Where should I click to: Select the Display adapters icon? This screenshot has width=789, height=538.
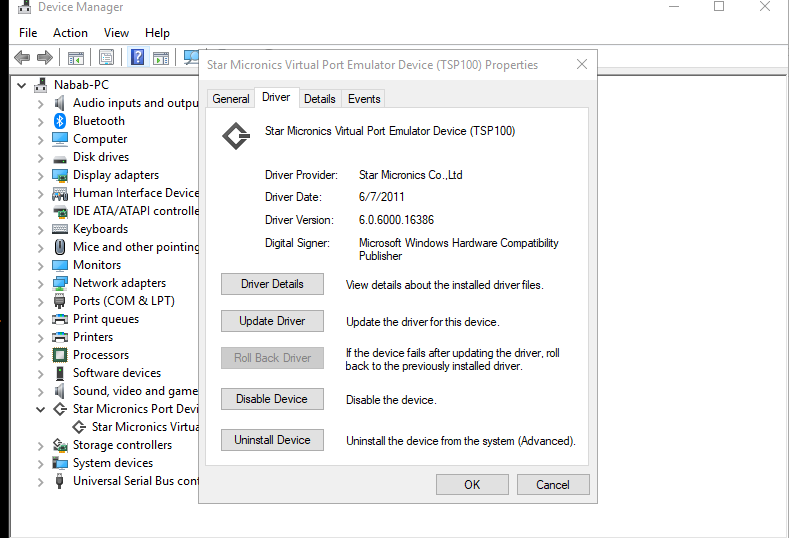click(x=60, y=176)
